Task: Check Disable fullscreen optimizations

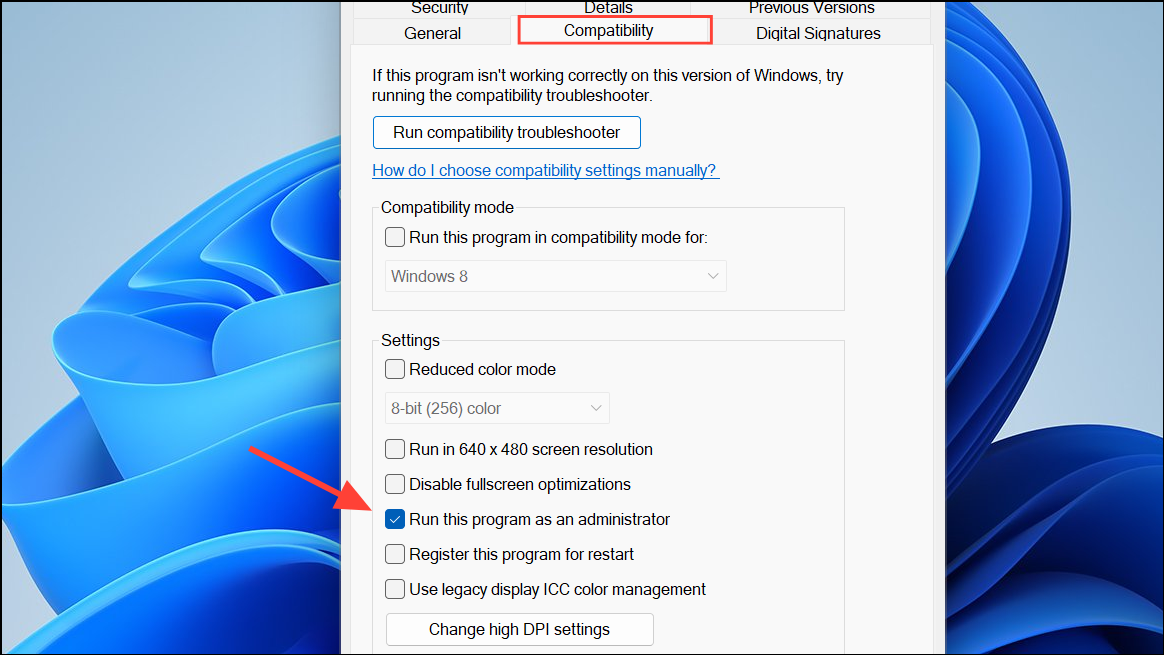Action: click(x=396, y=485)
